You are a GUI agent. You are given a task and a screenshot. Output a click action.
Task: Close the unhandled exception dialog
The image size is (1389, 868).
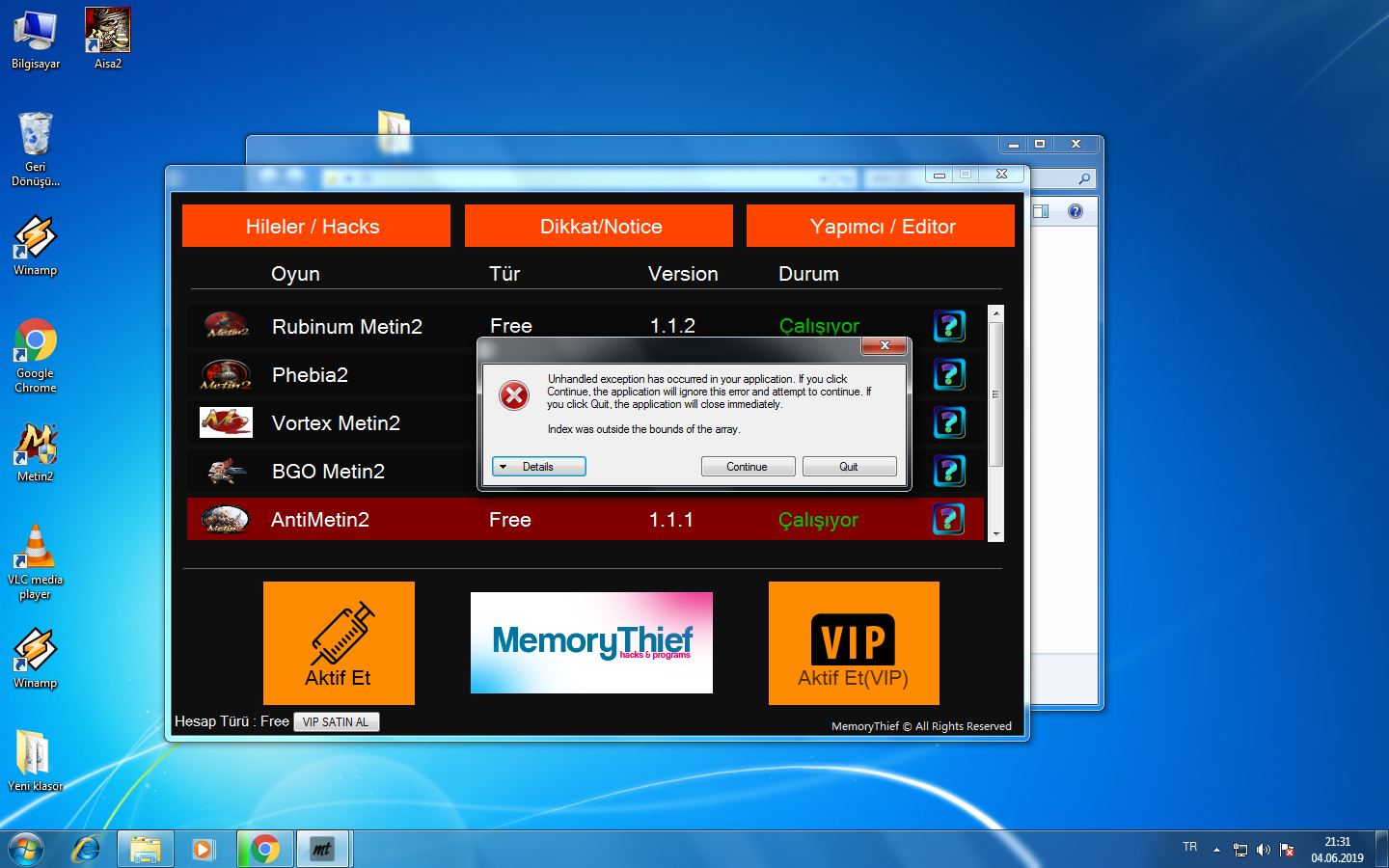pyautogui.click(x=885, y=345)
